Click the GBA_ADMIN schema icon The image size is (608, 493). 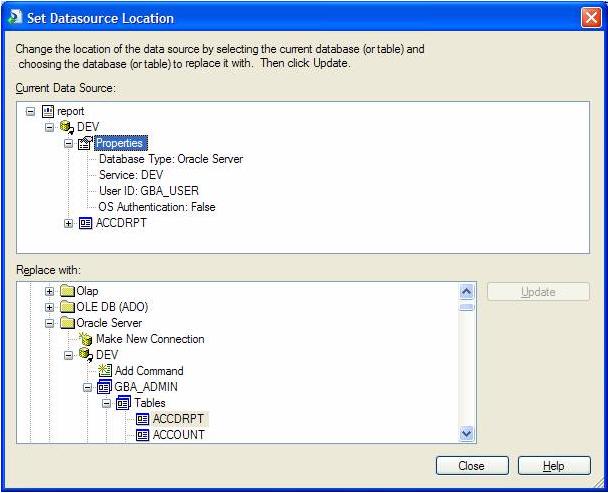[105, 387]
